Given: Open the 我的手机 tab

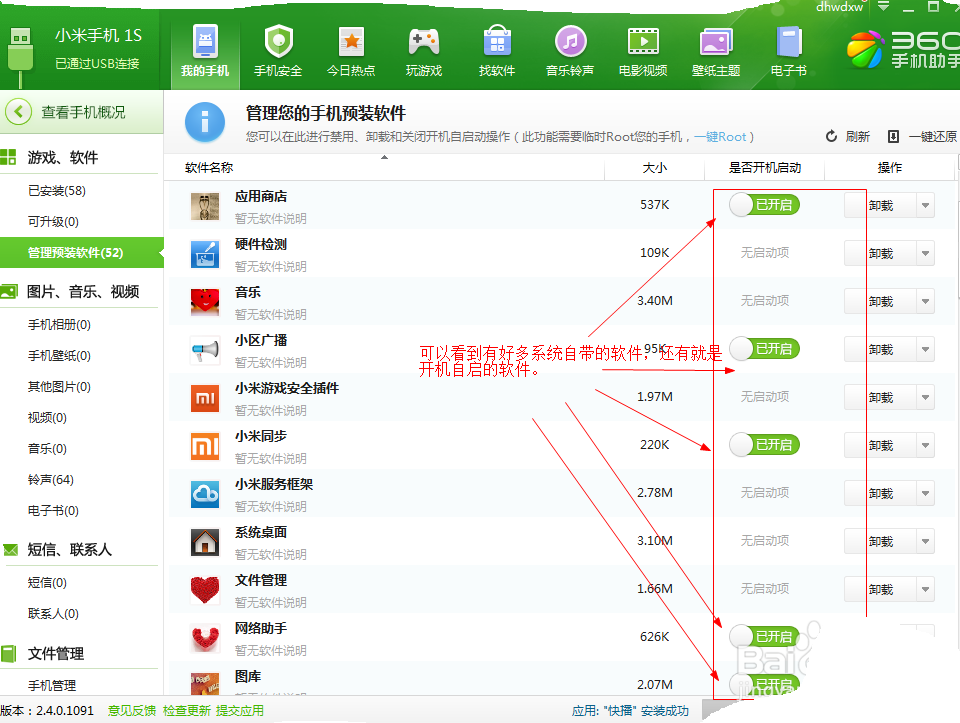Looking at the screenshot, I should tap(204, 51).
